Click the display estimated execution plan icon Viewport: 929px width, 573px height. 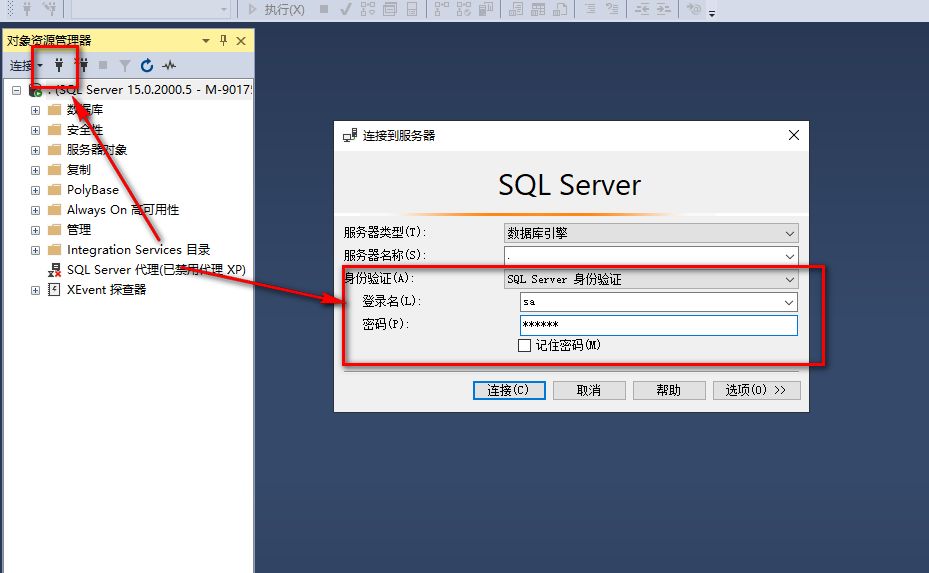[368, 9]
